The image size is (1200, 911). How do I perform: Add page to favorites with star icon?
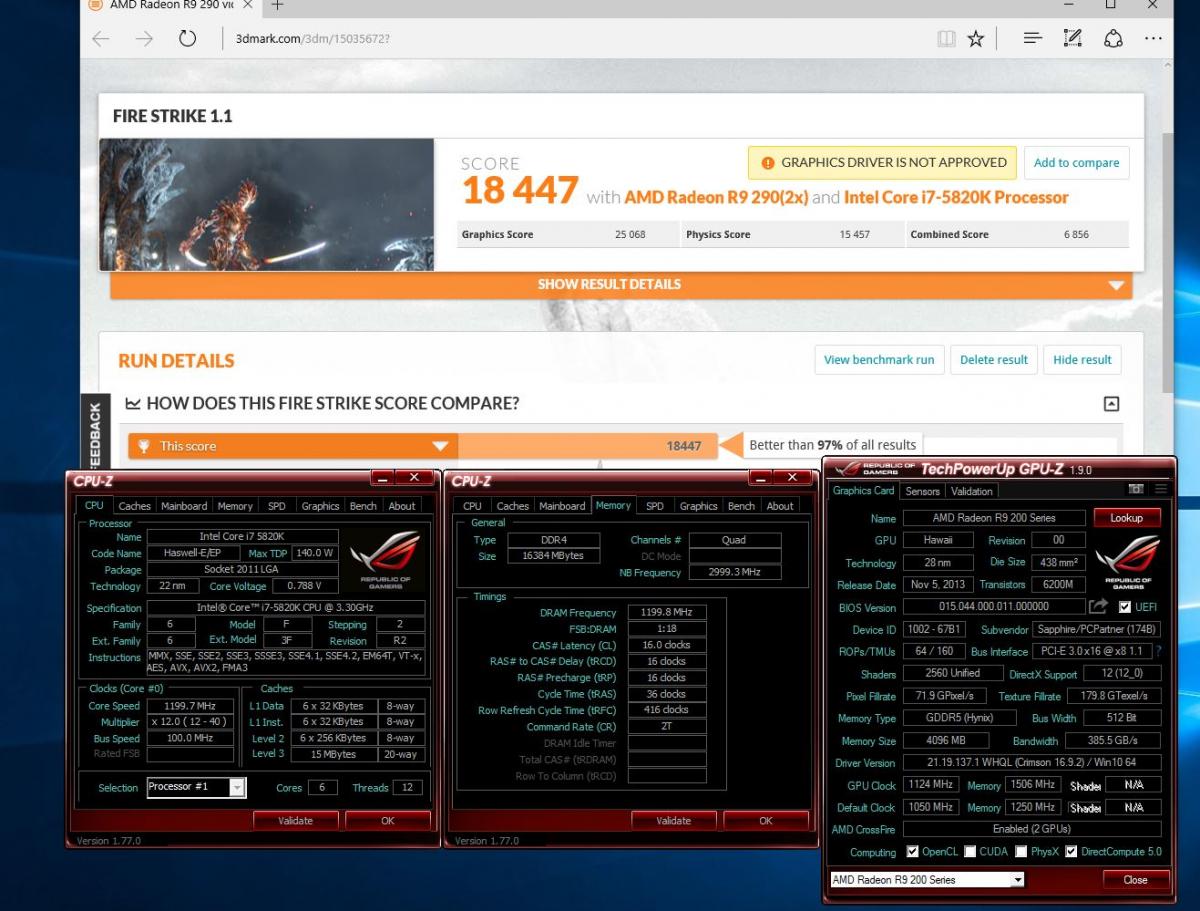click(976, 39)
